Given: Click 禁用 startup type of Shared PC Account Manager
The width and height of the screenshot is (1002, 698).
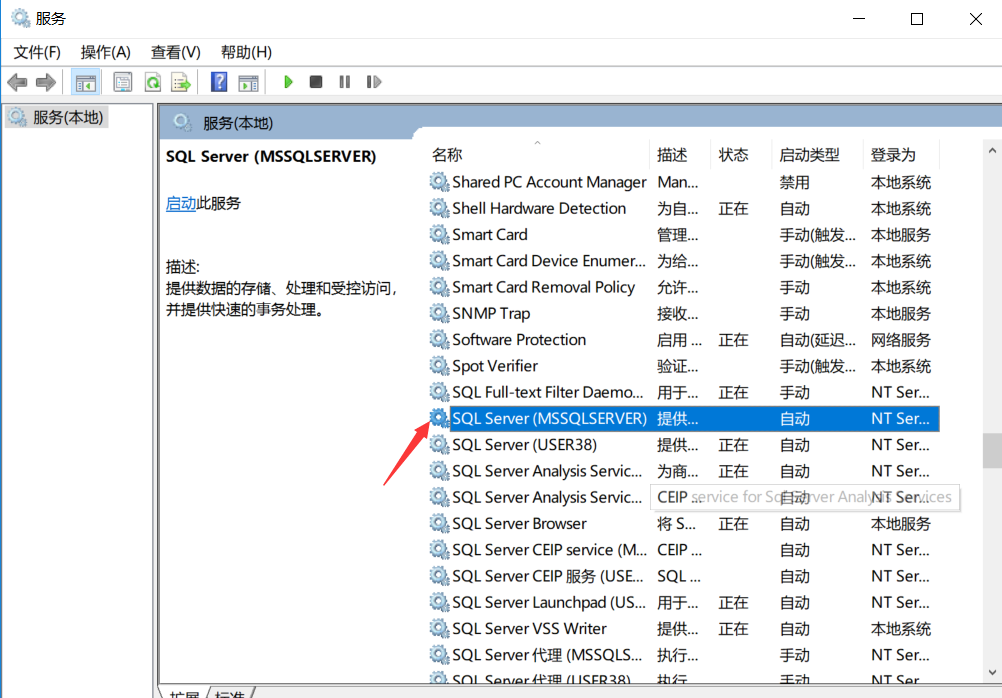Looking at the screenshot, I should pyautogui.click(x=794, y=183).
